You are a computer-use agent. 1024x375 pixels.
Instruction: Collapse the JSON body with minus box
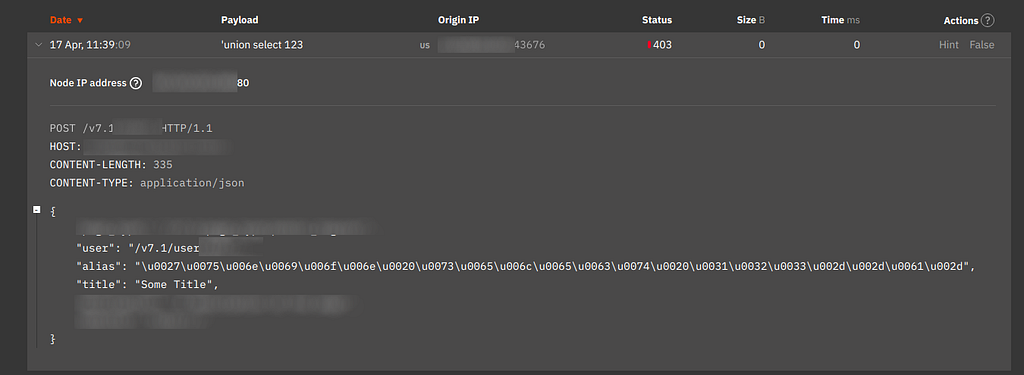click(x=37, y=210)
